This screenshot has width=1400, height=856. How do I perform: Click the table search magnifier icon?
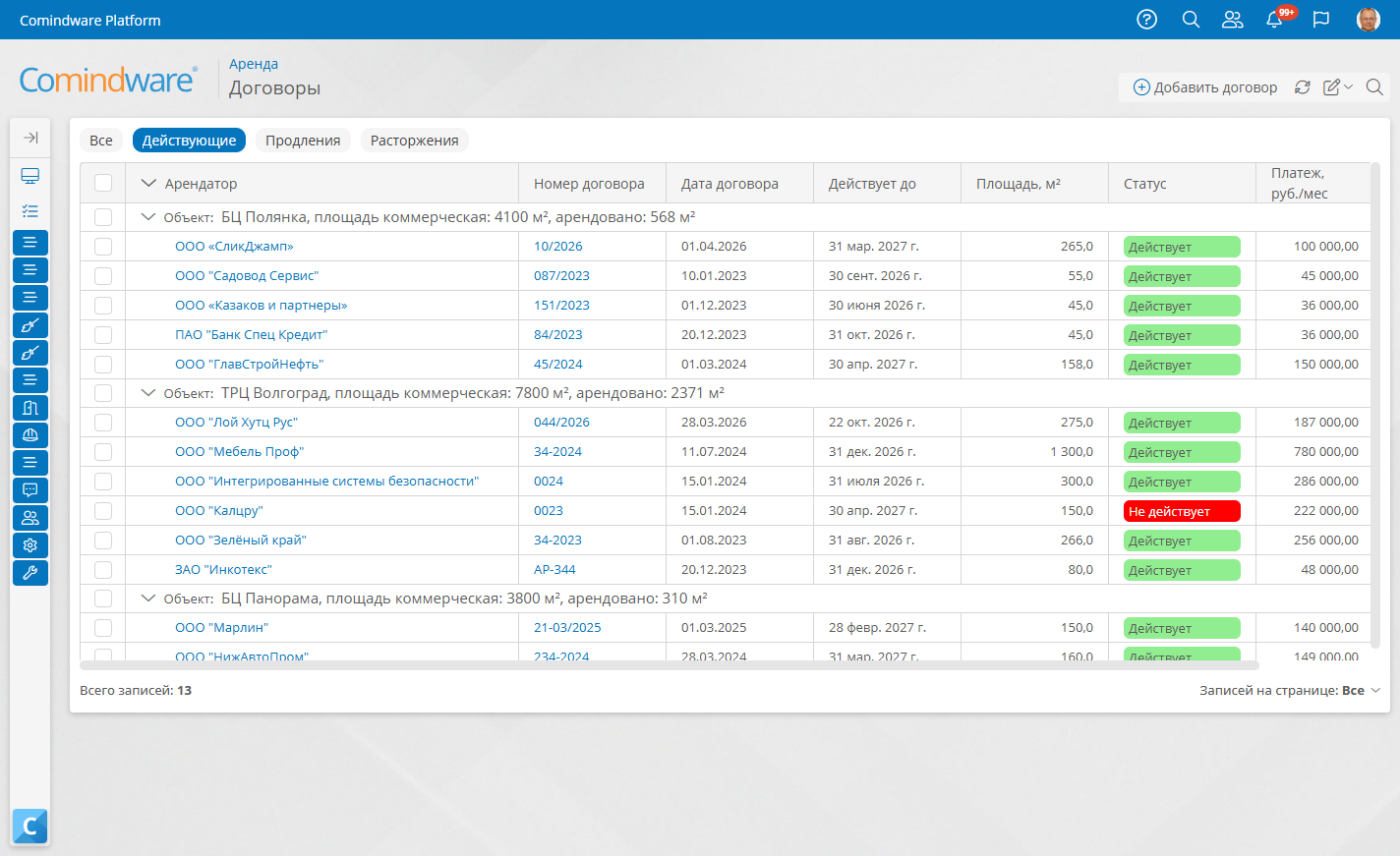pos(1374,87)
